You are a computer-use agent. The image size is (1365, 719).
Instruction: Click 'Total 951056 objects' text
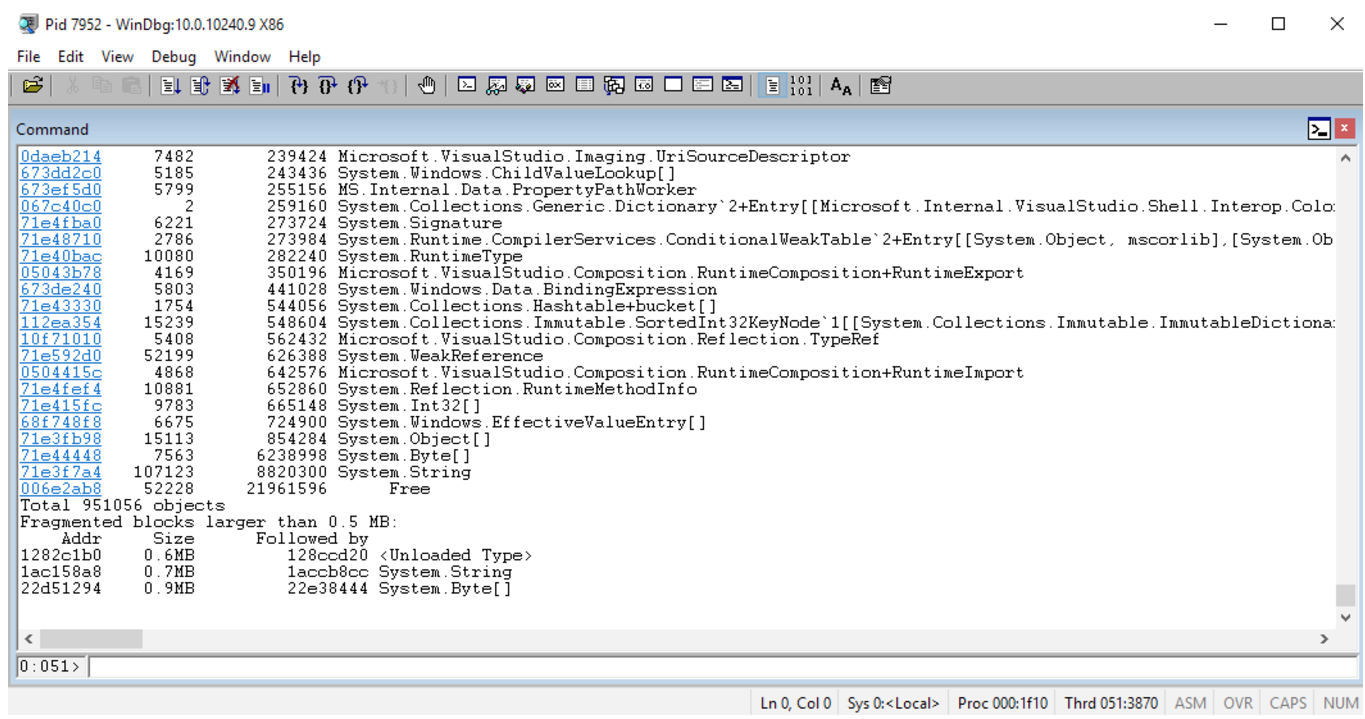click(122, 506)
